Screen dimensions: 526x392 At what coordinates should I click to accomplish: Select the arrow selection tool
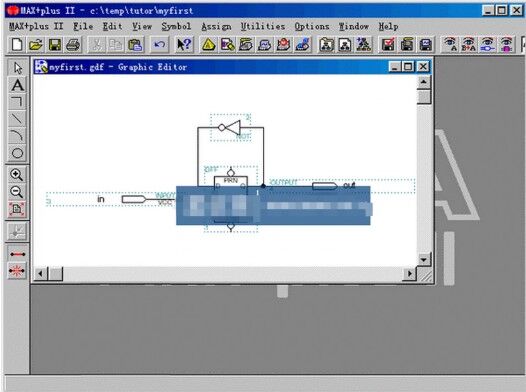click(x=17, y=68)
